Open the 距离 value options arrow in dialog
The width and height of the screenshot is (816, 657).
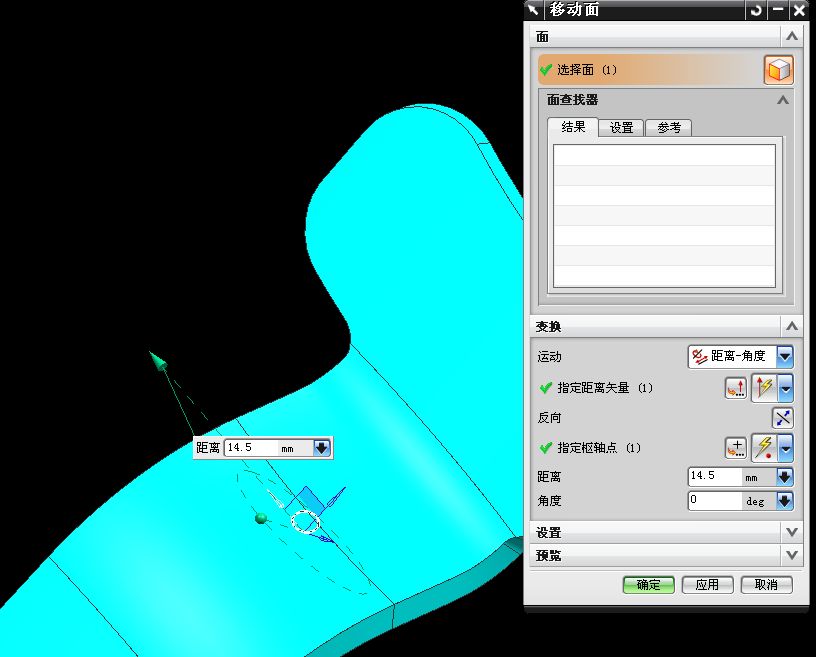(785, 476)
